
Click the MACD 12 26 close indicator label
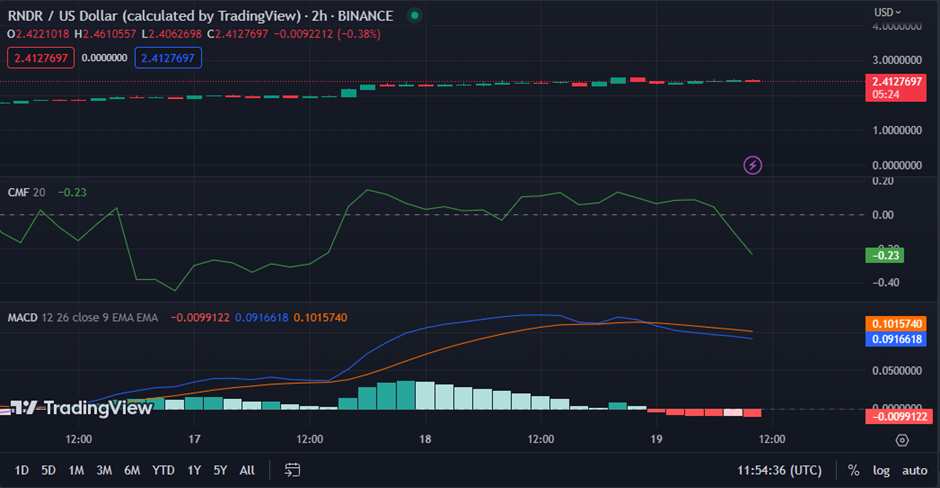click(x=83, y=318)
